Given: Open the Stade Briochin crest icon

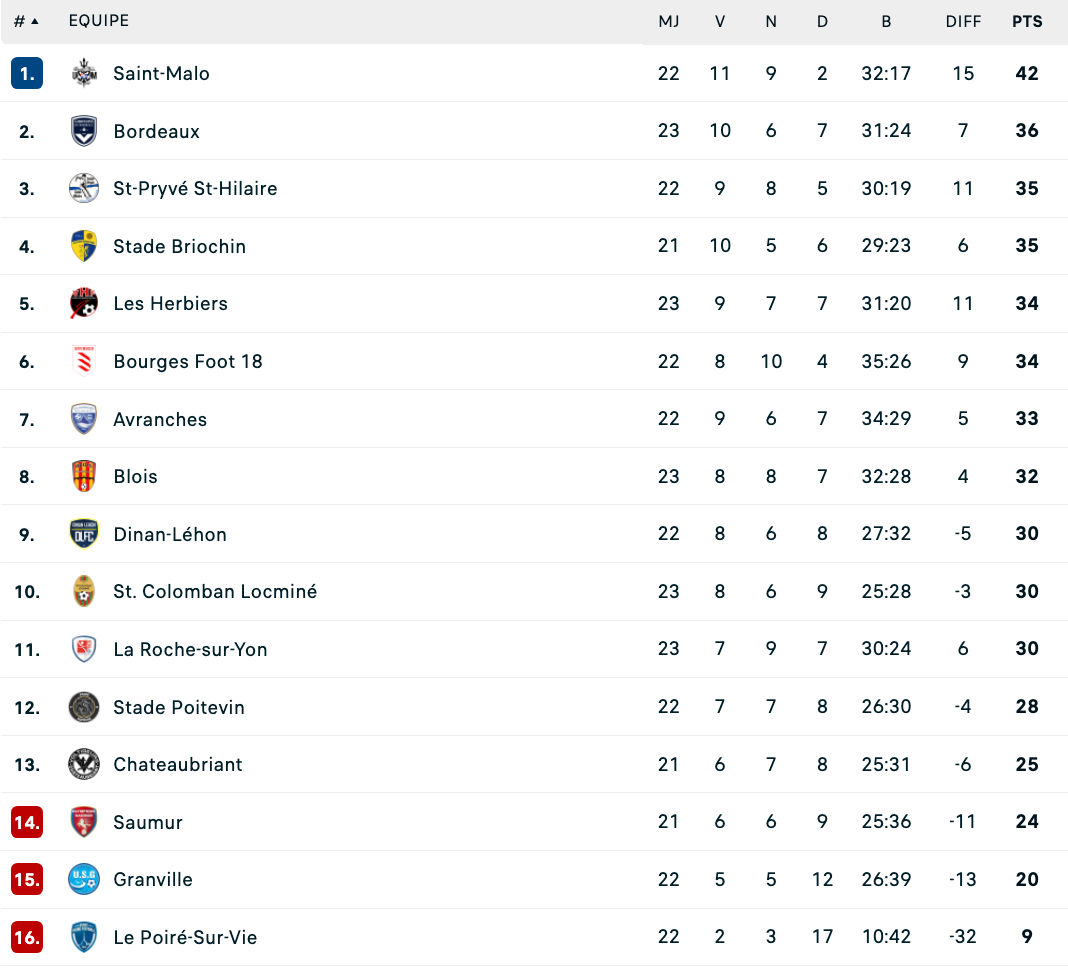Looking at the screenshot, I should 84,246.
